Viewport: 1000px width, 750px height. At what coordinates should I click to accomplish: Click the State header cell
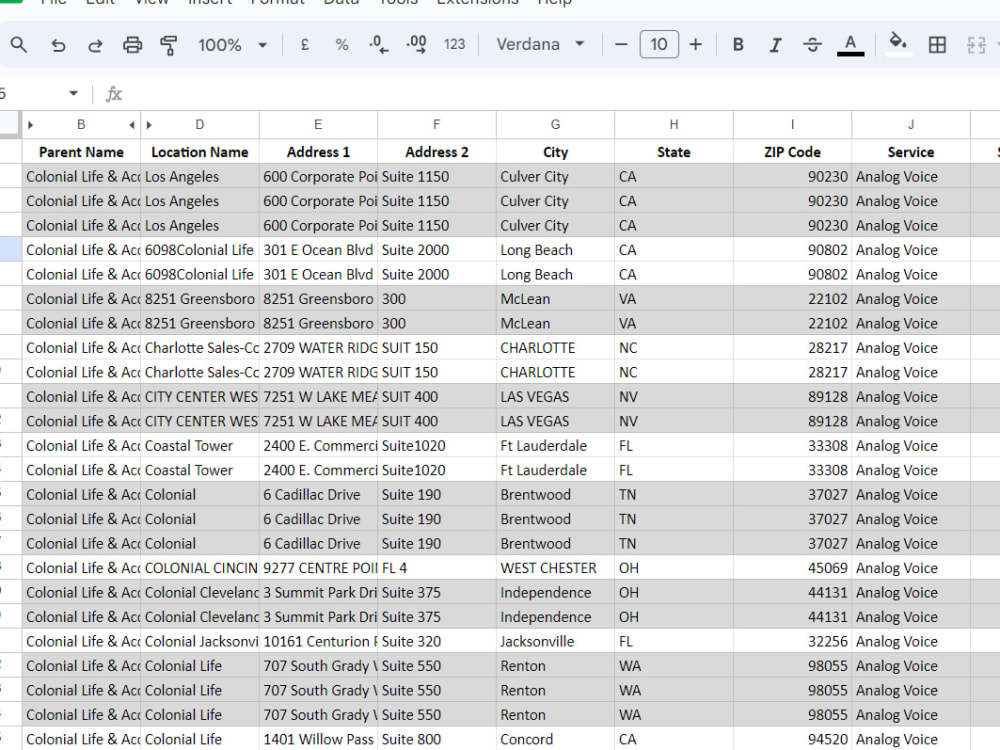coord(674,152)
